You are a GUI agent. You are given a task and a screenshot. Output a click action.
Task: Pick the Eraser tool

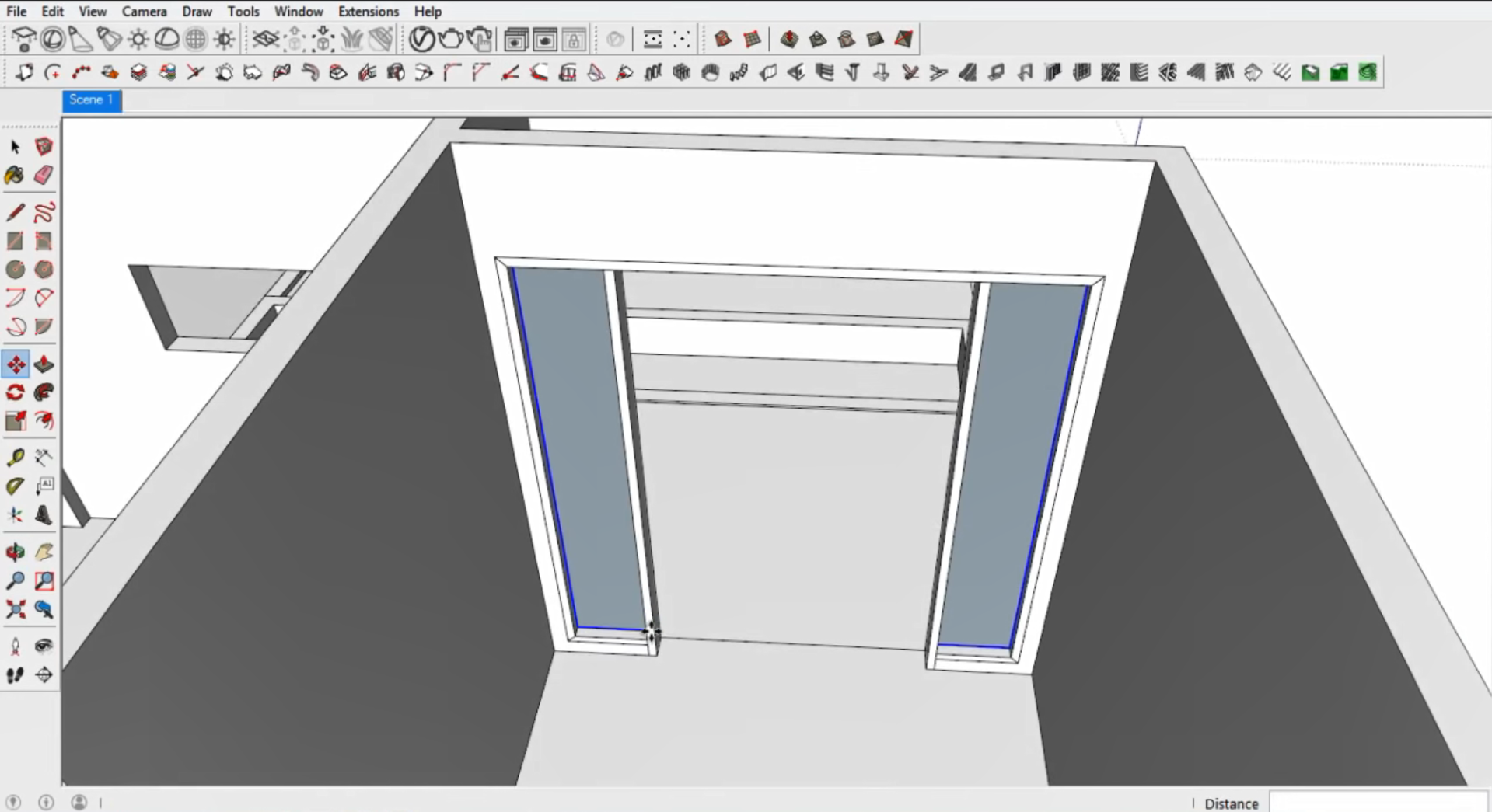44,176
